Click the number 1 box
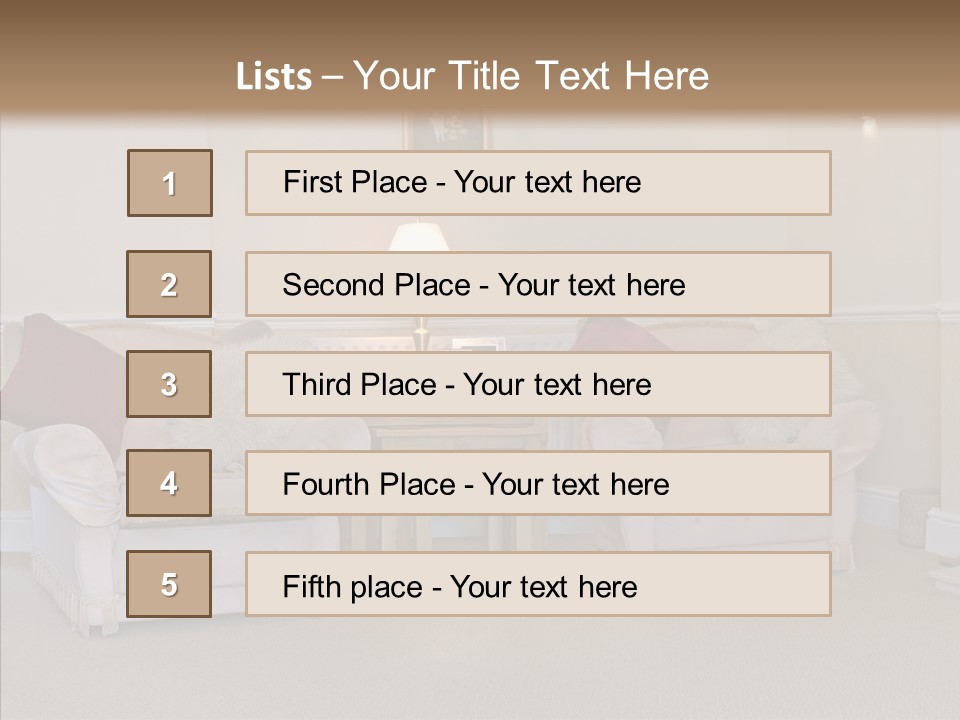The image size is (960, 720). 170,183
